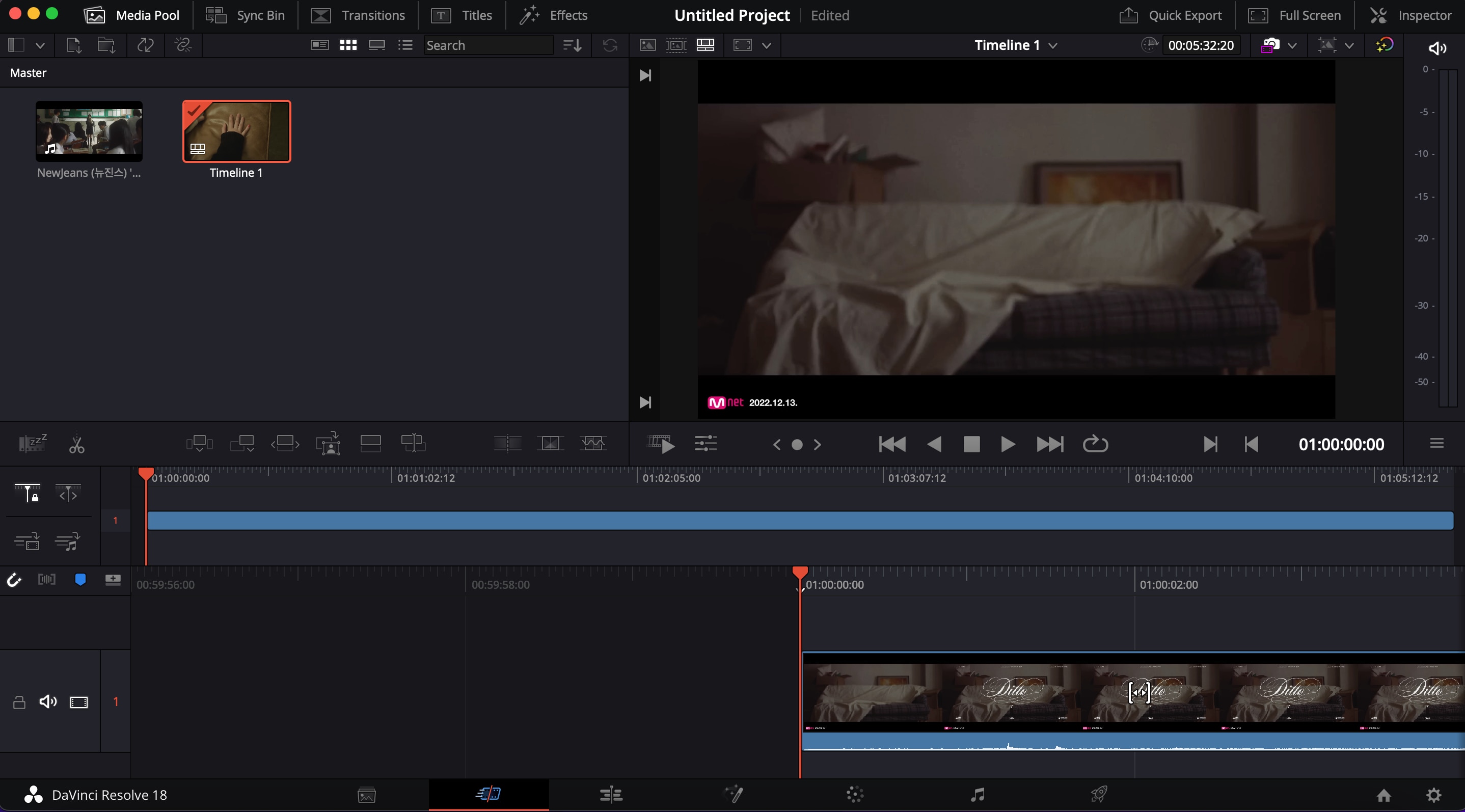
Task: Click the blue marker flag icon
Action: click(x=80, y=579)
